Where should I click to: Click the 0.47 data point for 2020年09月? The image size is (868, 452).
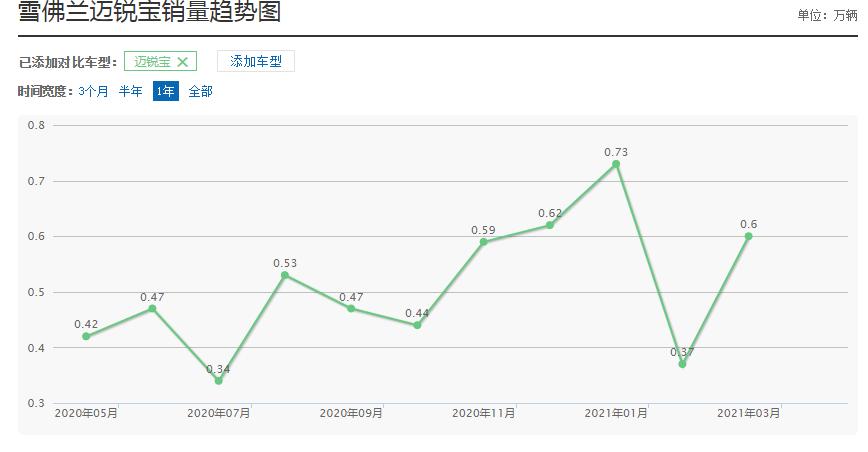coord(351,309)
